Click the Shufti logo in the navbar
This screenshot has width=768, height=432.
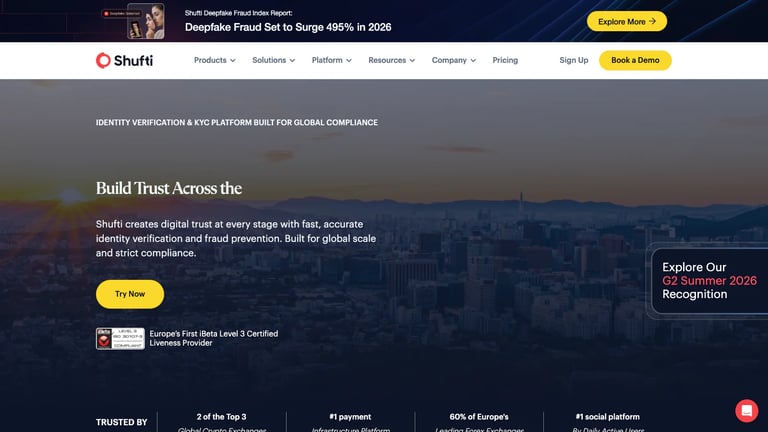[x=124, y=60]
